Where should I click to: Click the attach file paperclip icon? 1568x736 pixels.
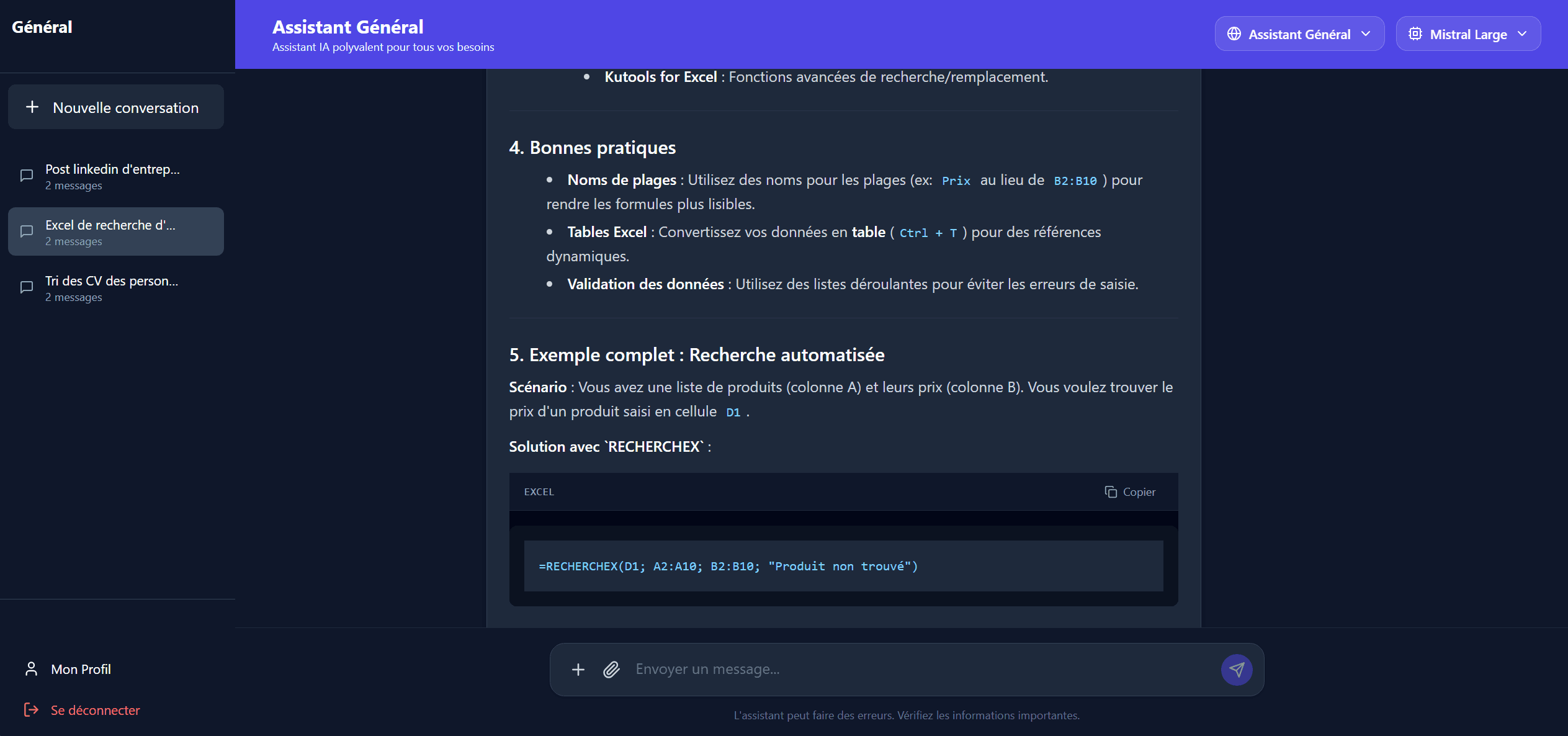[611, 670]
